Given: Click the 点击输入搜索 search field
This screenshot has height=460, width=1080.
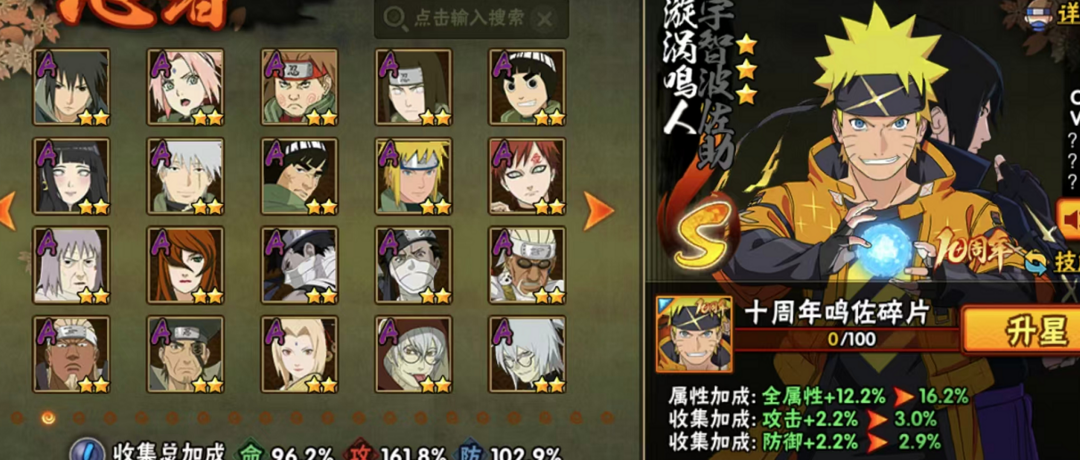Looking at the screenshot, I should 471,19.
